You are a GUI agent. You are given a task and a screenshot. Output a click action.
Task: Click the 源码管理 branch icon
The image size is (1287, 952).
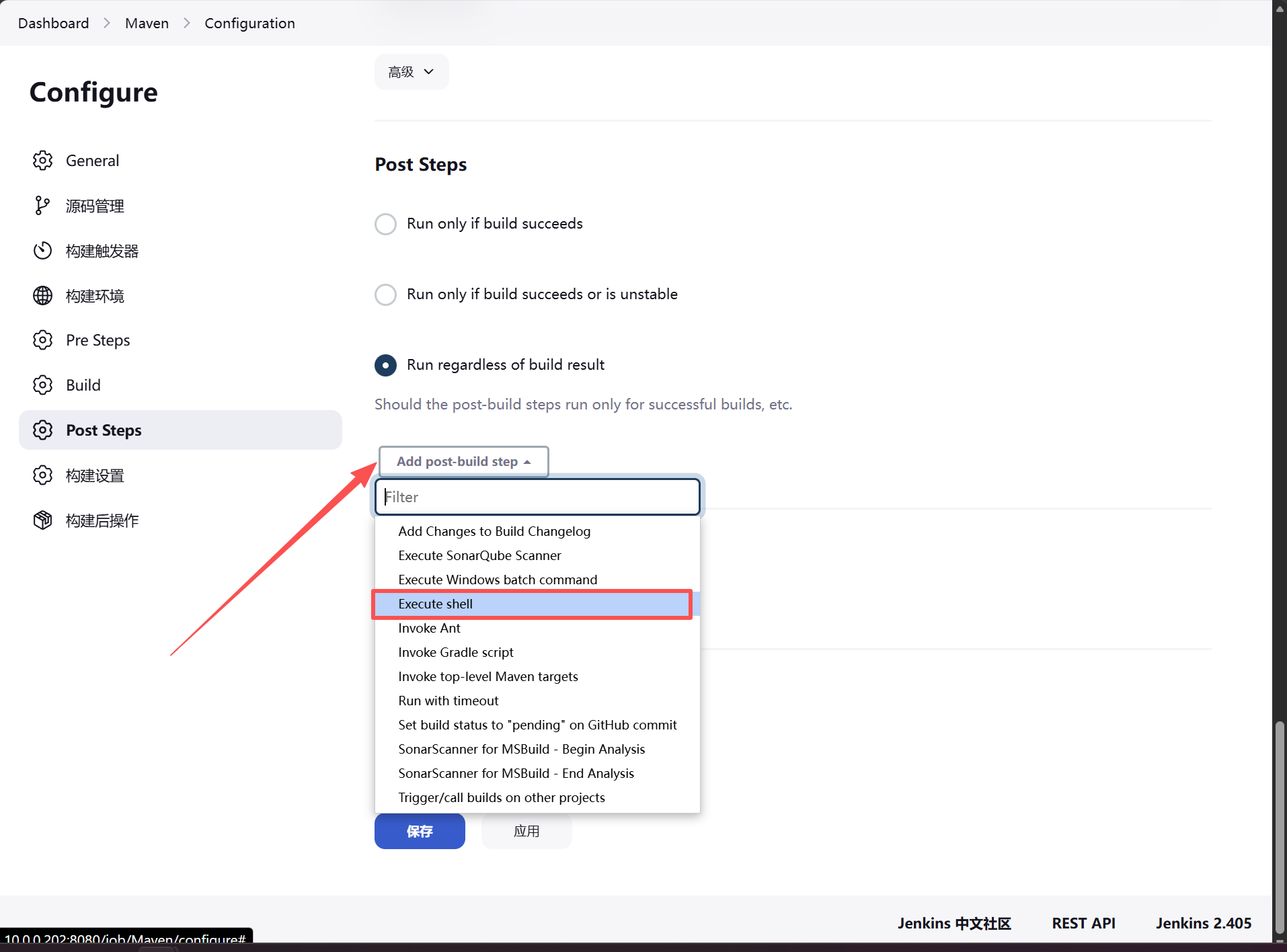pos(42,206)
